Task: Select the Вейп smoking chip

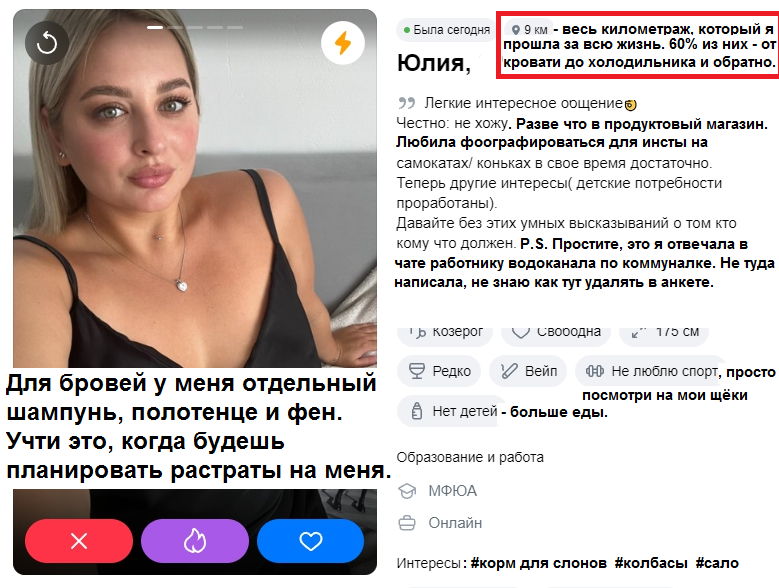Action: (x=528, y=371)
